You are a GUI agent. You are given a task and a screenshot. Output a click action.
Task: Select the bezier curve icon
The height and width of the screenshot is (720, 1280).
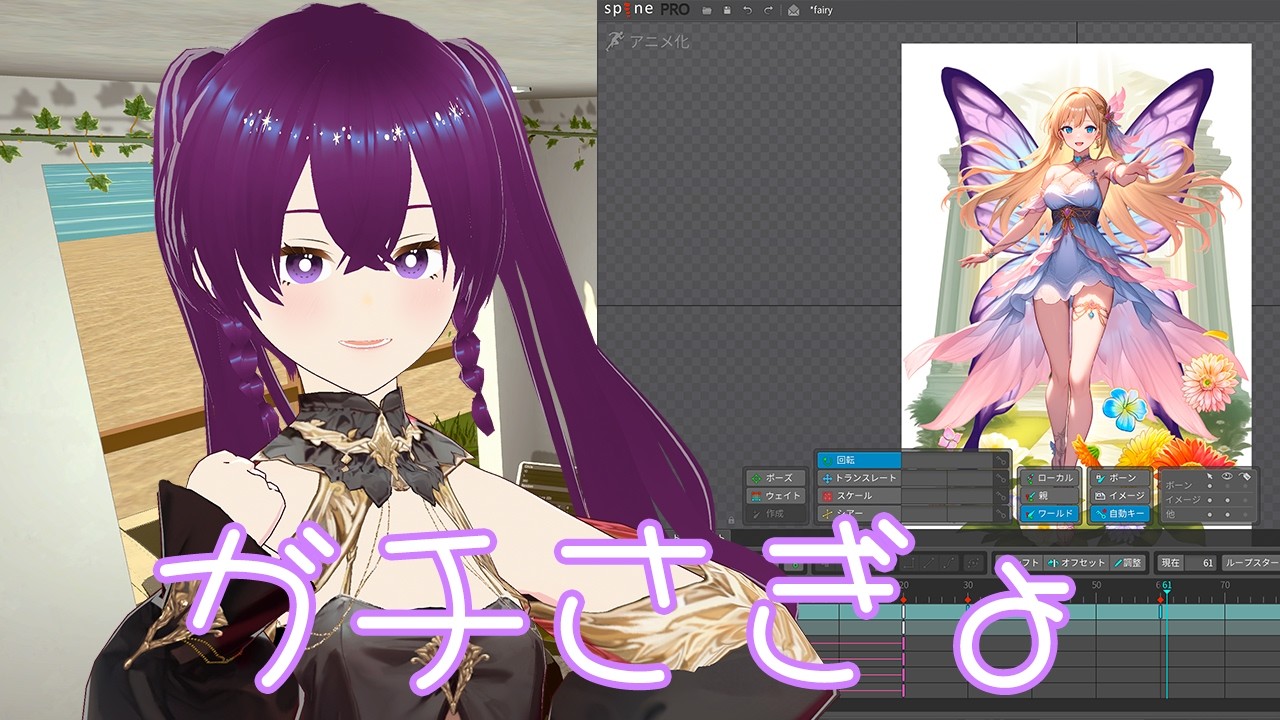950,563
